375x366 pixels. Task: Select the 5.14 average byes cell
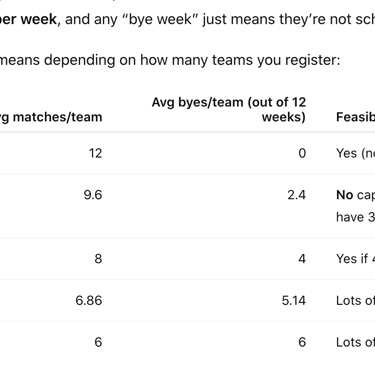tap(294, 300)
